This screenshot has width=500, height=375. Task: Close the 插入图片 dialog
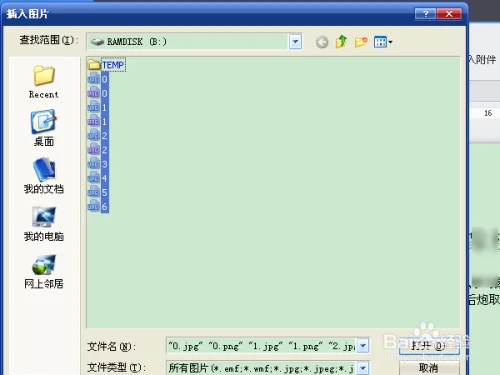[x=449, y=14]
